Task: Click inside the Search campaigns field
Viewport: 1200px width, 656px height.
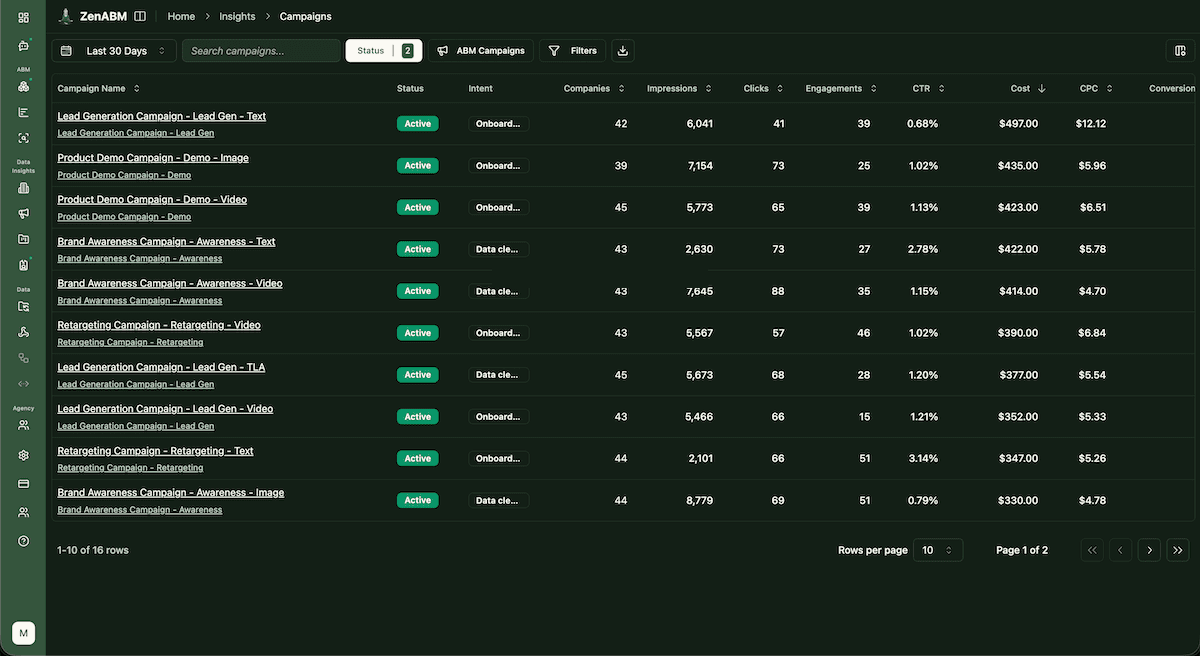Action: (x=260, y=50)
